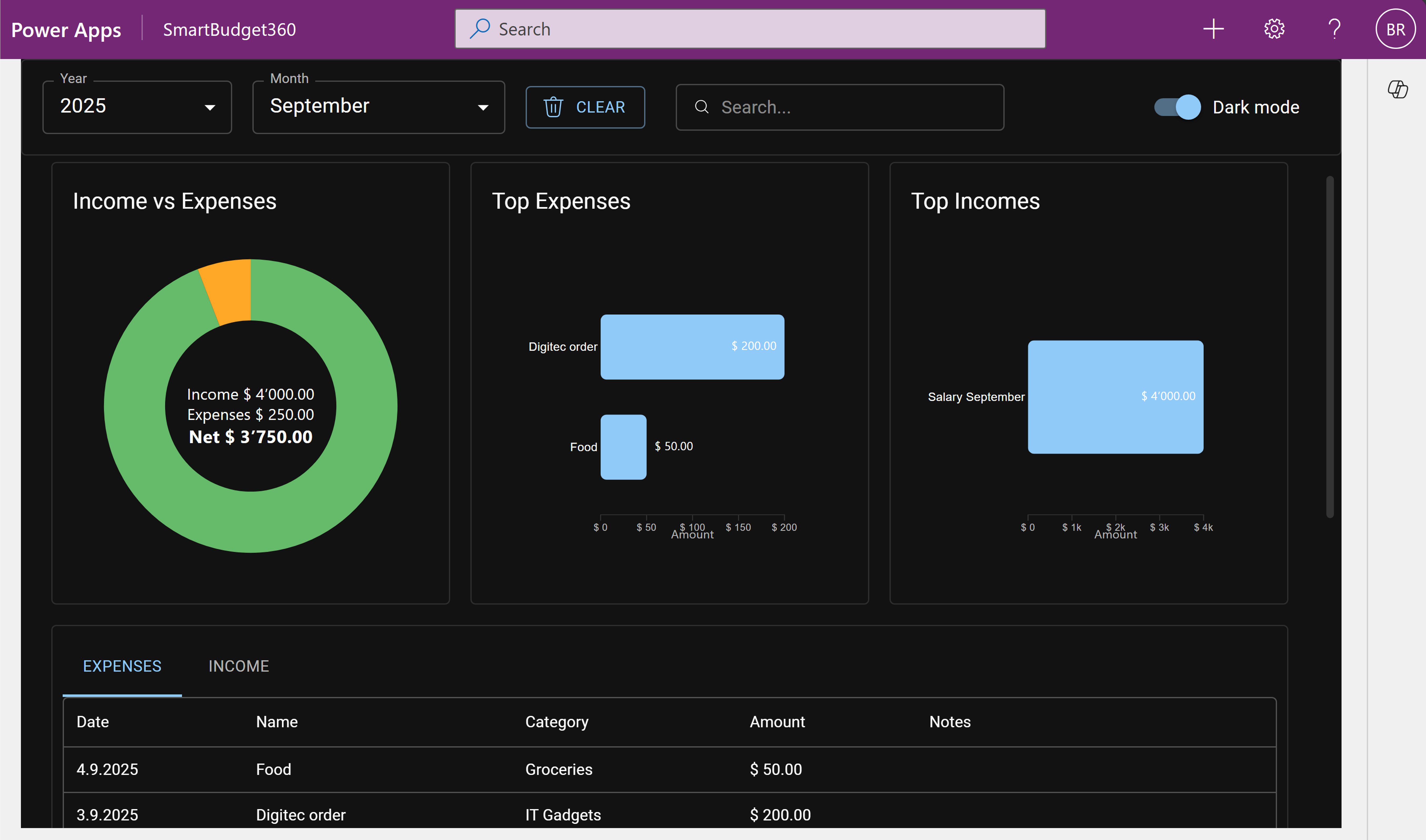Click the Date column header
Screen dimensions: 1426x840
93,722
